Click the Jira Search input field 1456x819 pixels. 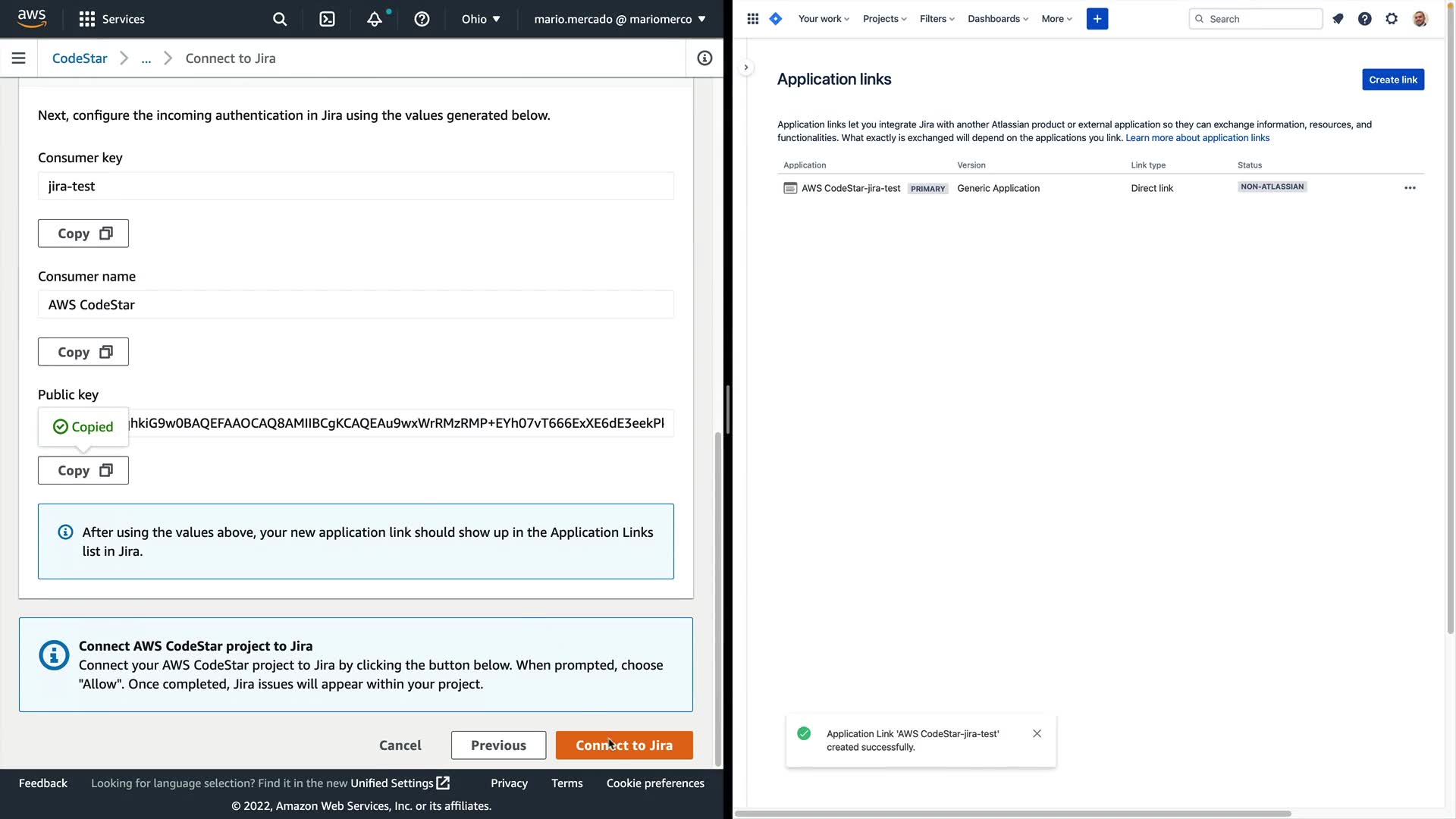pyautogui.click(x=1262, y=19)
